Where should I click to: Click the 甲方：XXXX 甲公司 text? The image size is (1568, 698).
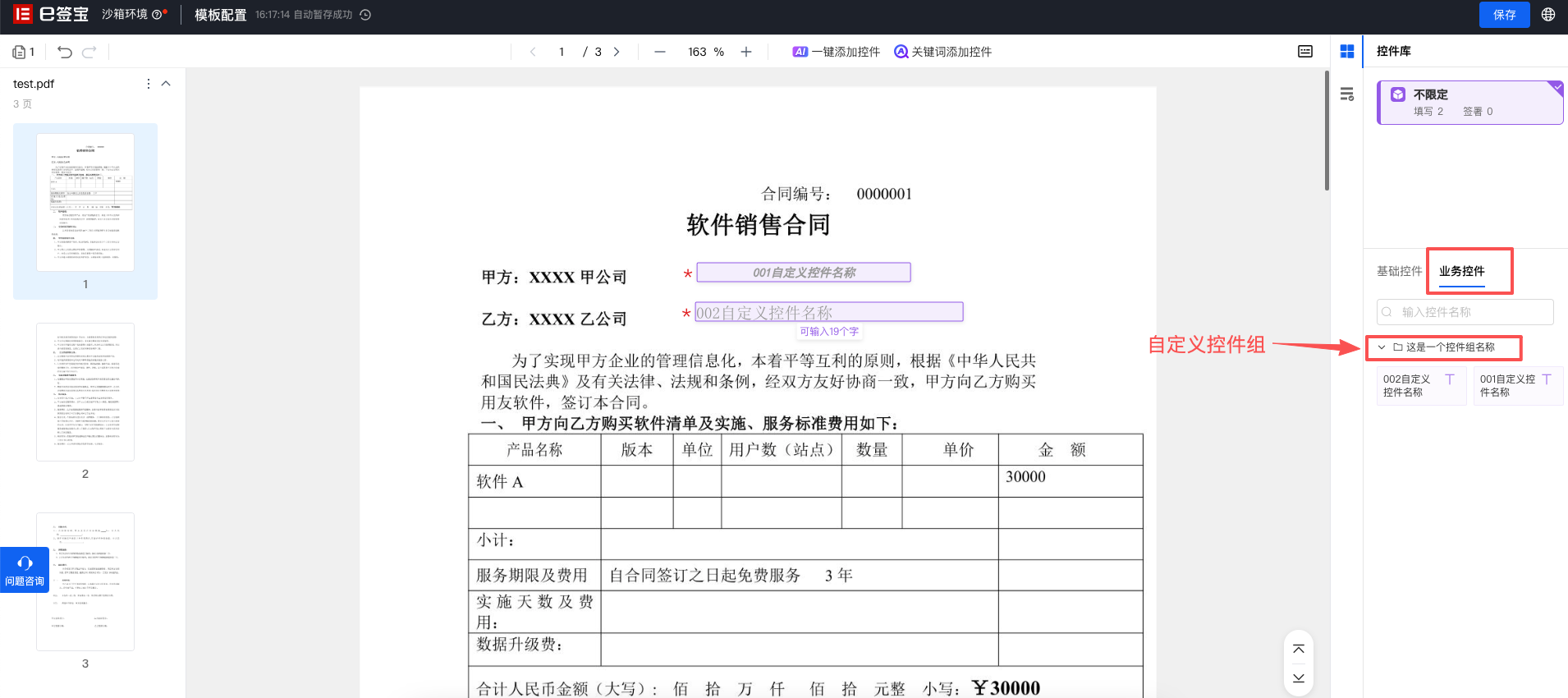point(554,278)
